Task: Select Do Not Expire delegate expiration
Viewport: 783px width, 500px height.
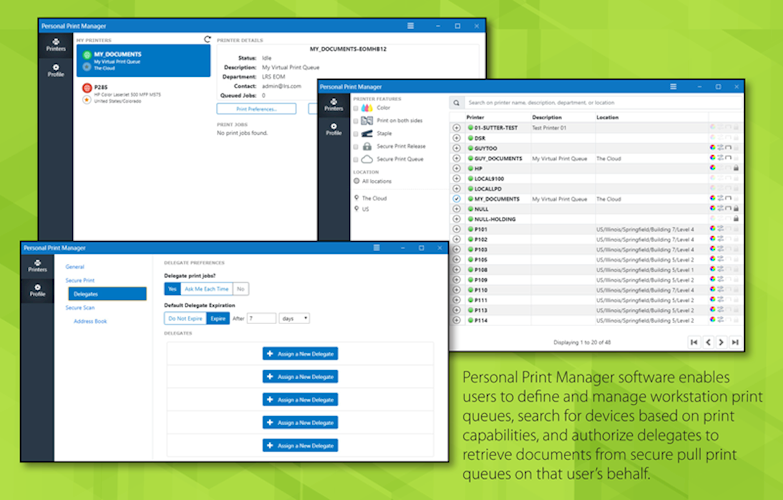Action: pos(185,318)
